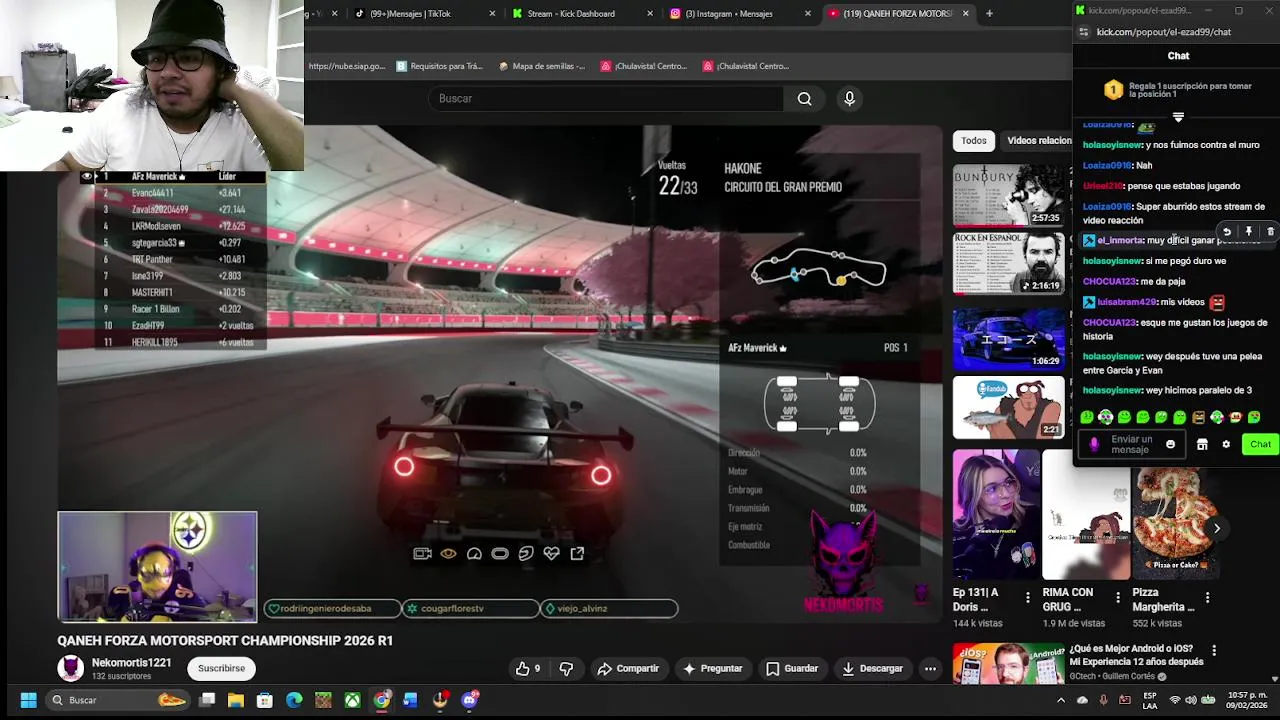
Task: Open options menu for Pizza Margherita video
Action: [1207, 598]
